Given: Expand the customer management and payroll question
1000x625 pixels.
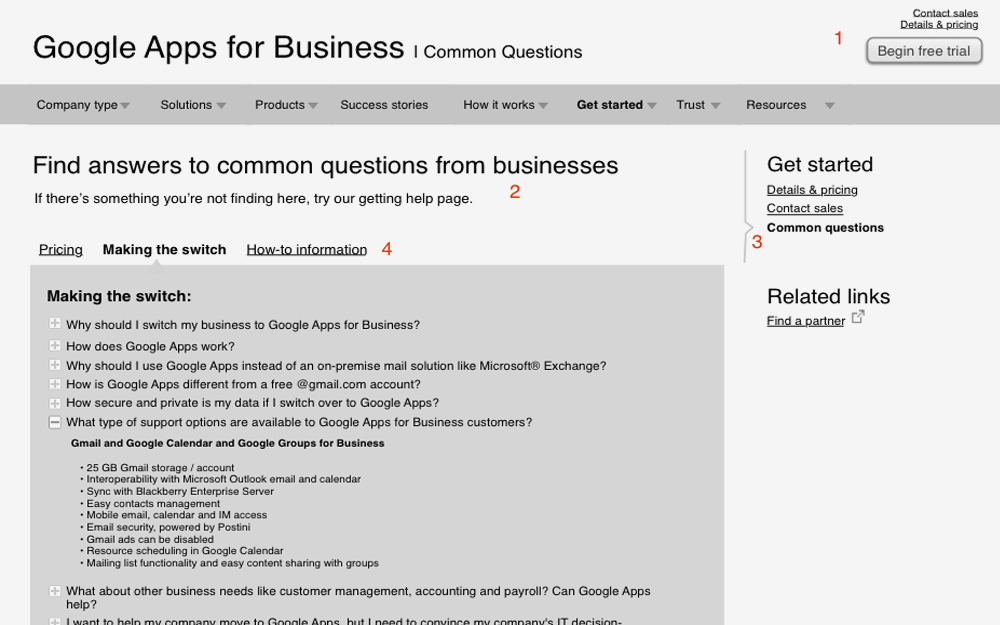Looking at the screenshot, I should point(54,591).
